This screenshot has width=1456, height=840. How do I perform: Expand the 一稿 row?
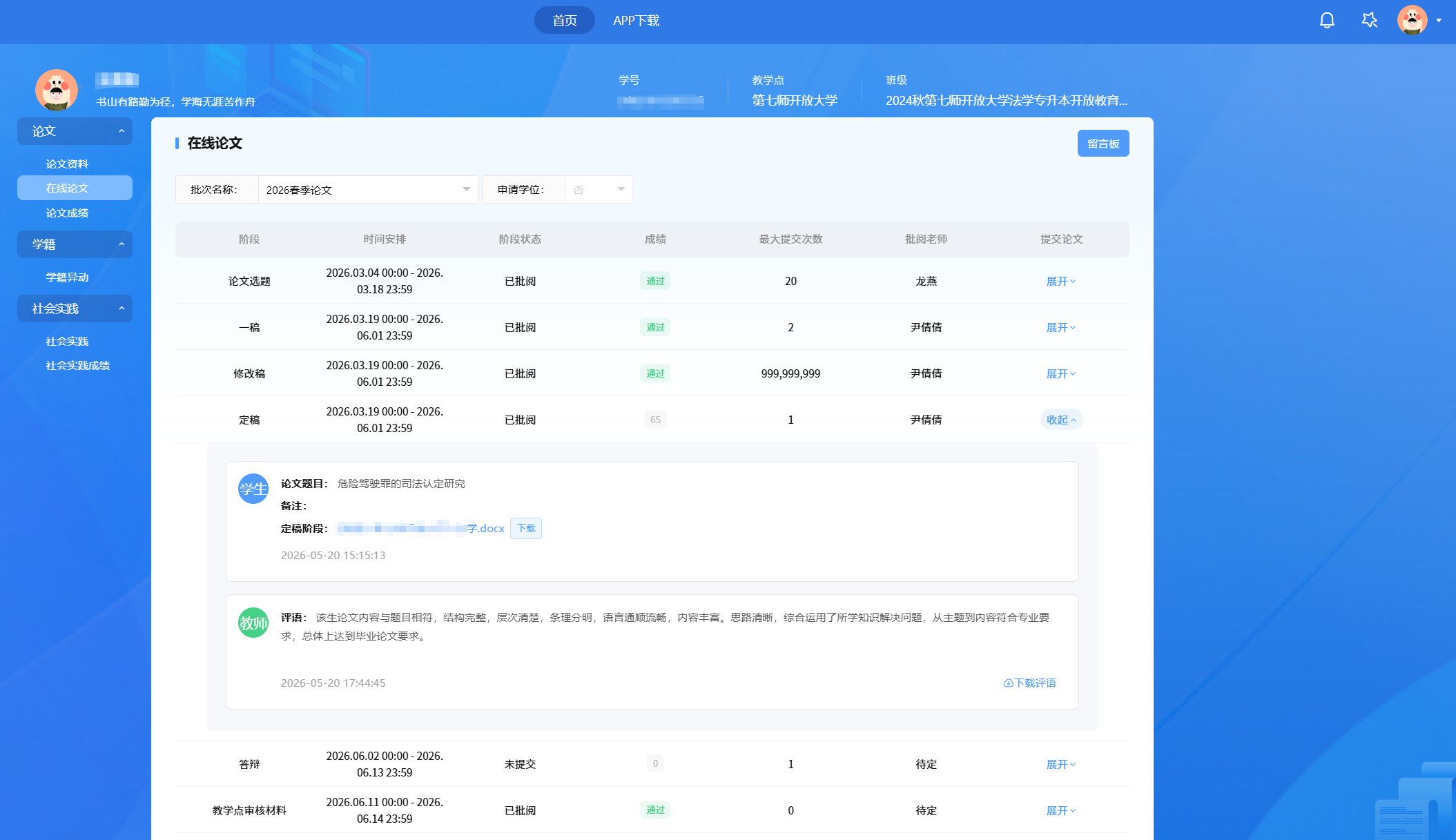(x=1061, y=327)
